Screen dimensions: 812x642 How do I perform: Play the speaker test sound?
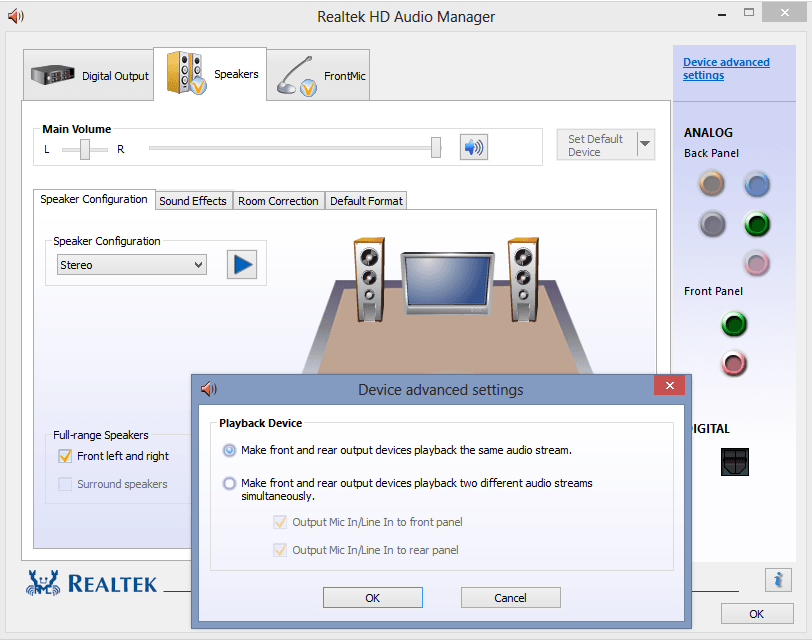[x=241, y=263]
